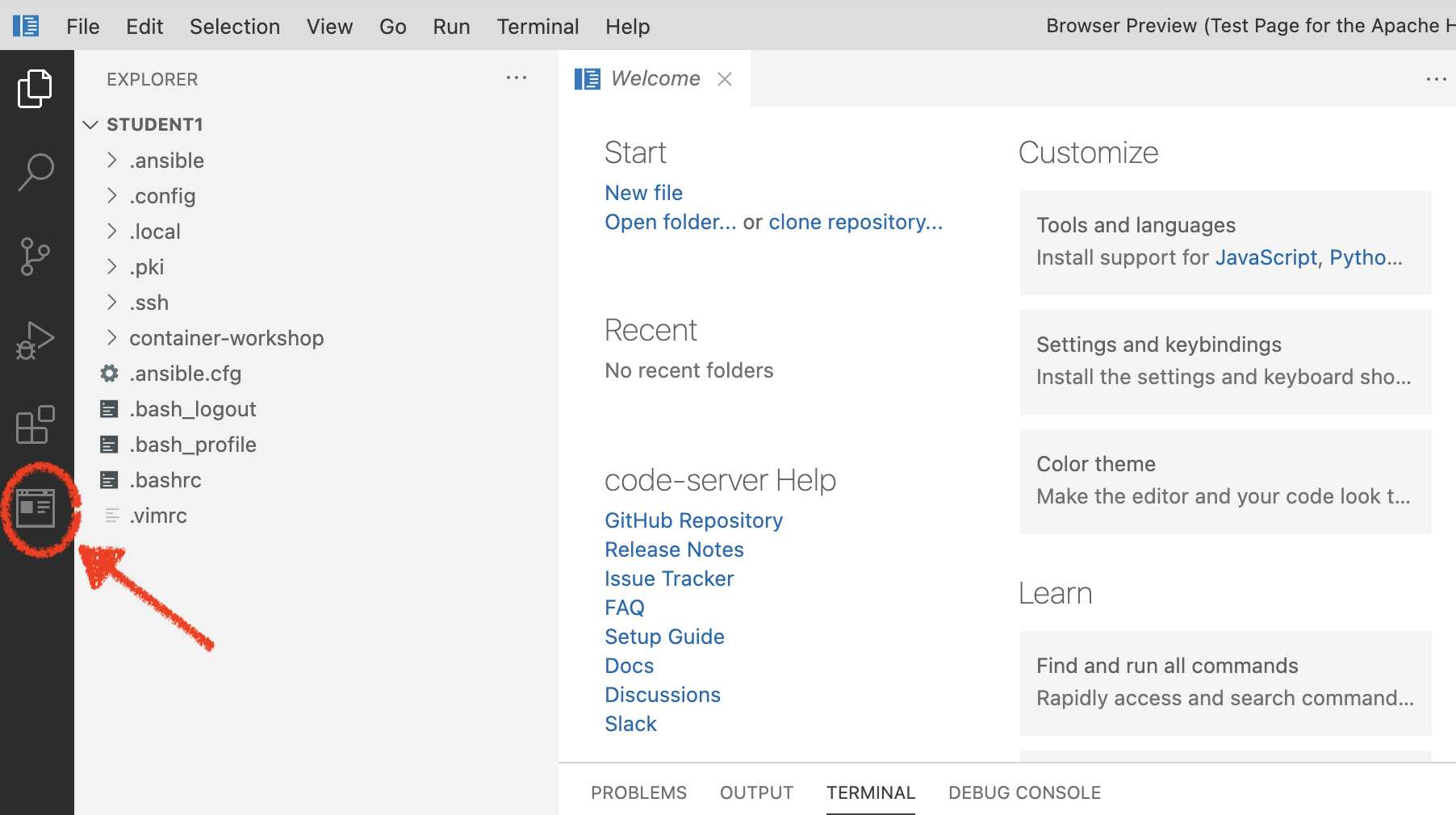Open the Source Control panel
Screen dimensions: 1456x815
36,257
